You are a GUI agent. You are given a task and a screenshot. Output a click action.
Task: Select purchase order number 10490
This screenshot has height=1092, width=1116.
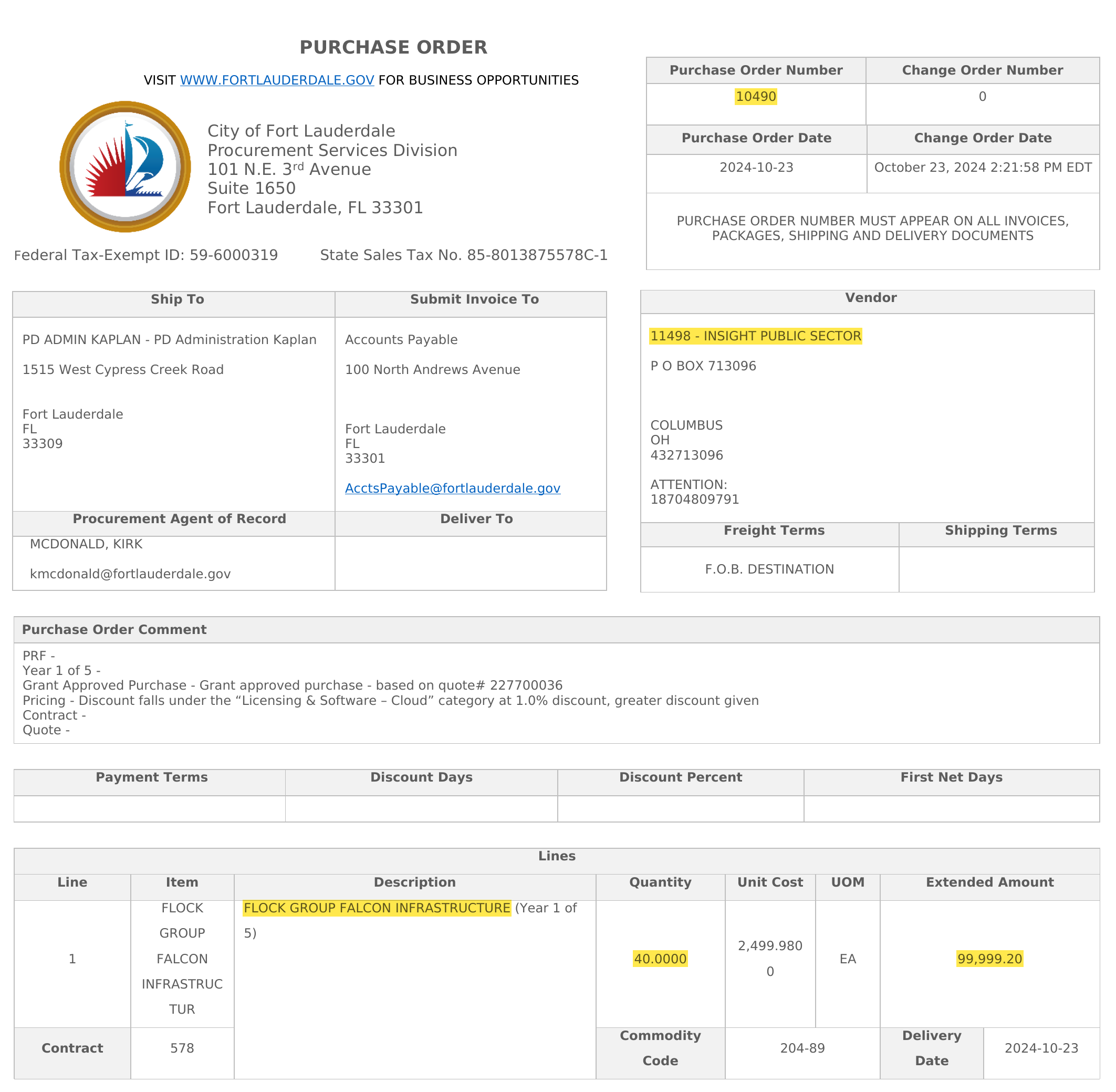(756, 96)
